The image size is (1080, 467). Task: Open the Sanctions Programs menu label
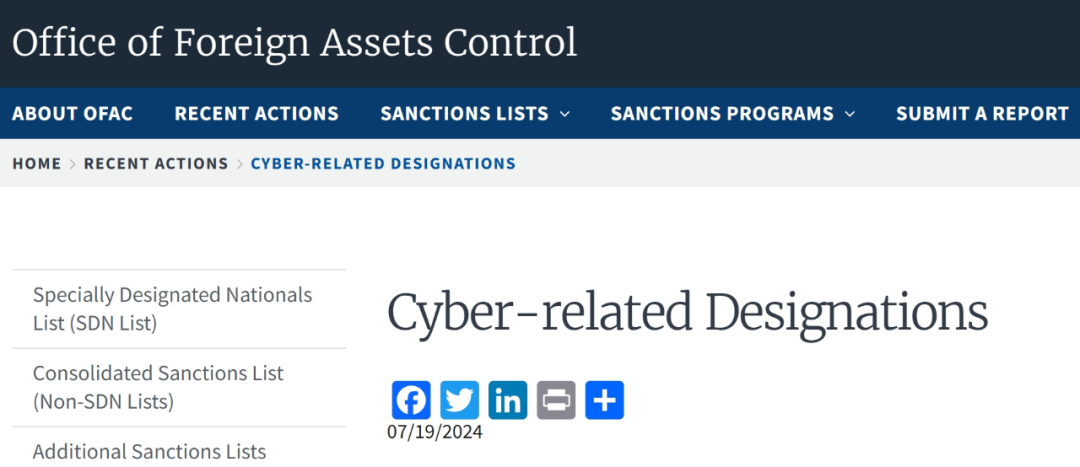point(722,114)
